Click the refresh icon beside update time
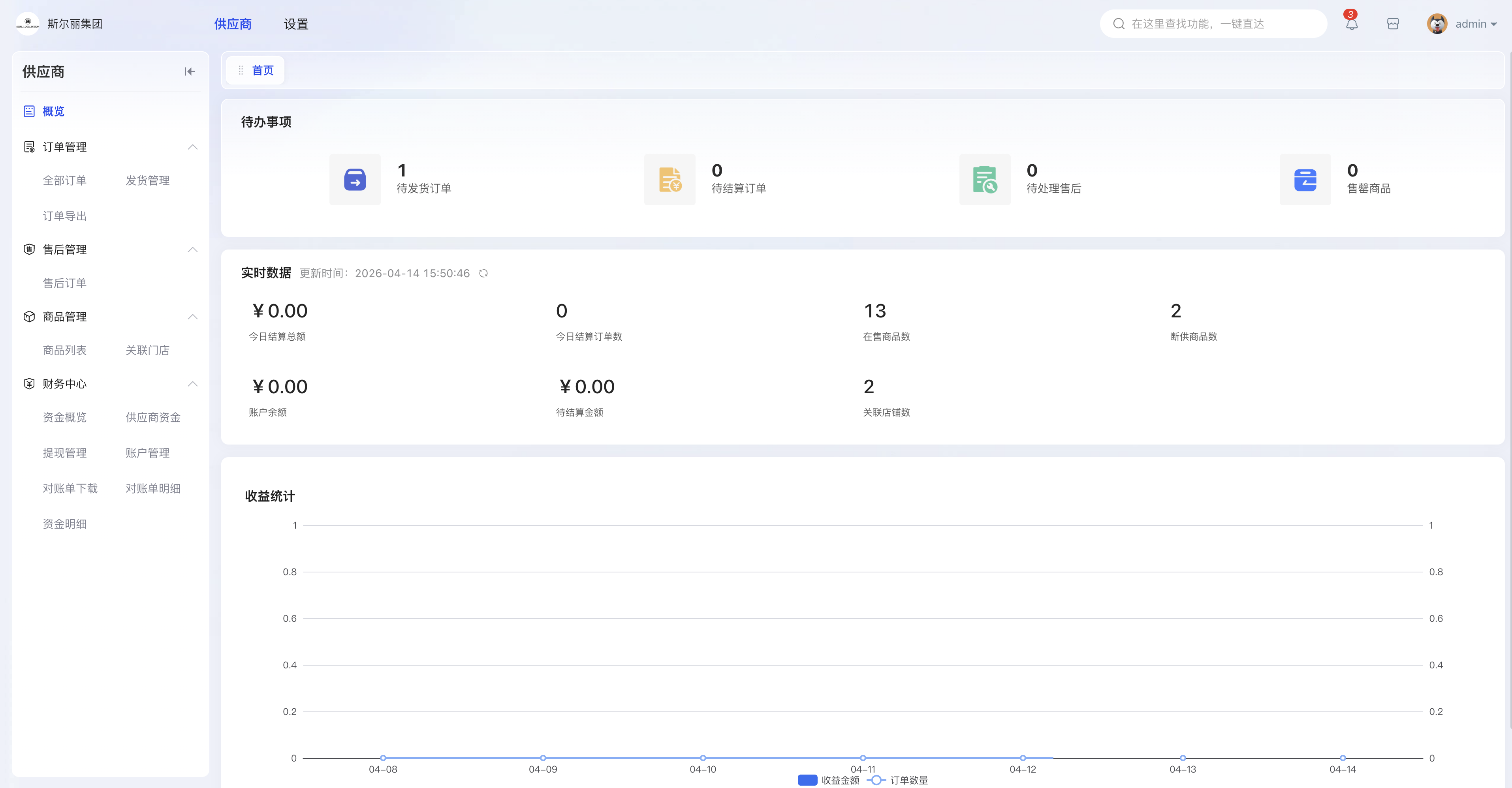1512x788 pixels. pyautogui.click(x=483, y=274)
